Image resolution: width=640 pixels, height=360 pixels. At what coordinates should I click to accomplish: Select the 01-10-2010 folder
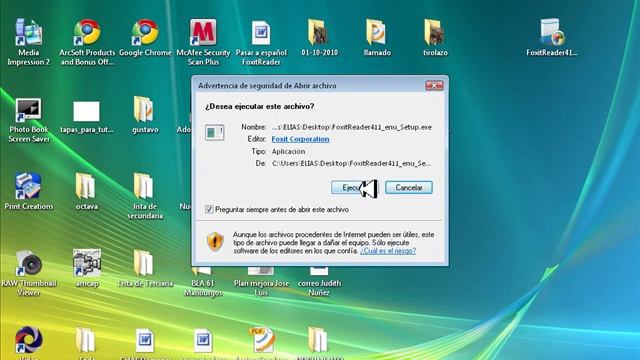click(319, 38)
